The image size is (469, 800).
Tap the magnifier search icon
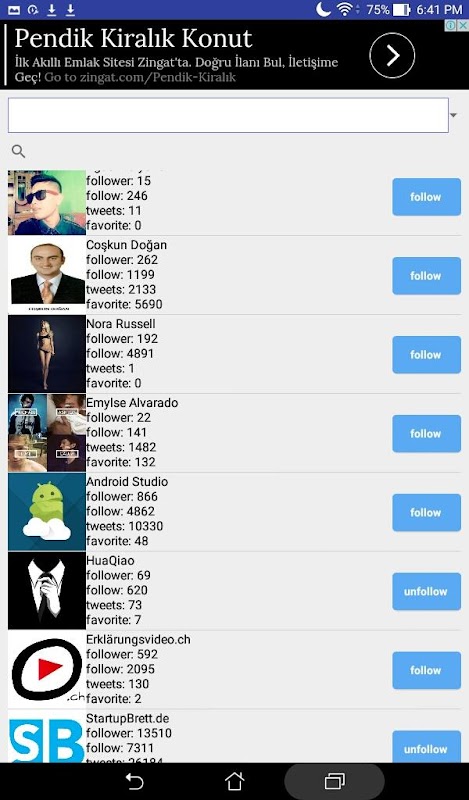[18, 152]
